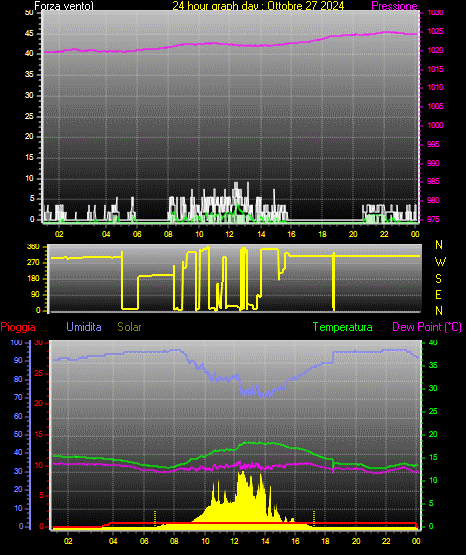Select hour 16 under wind/pressure chart
Image resolution: width=466 pixels, height=555 pixels.
click(x=291, y=234)
